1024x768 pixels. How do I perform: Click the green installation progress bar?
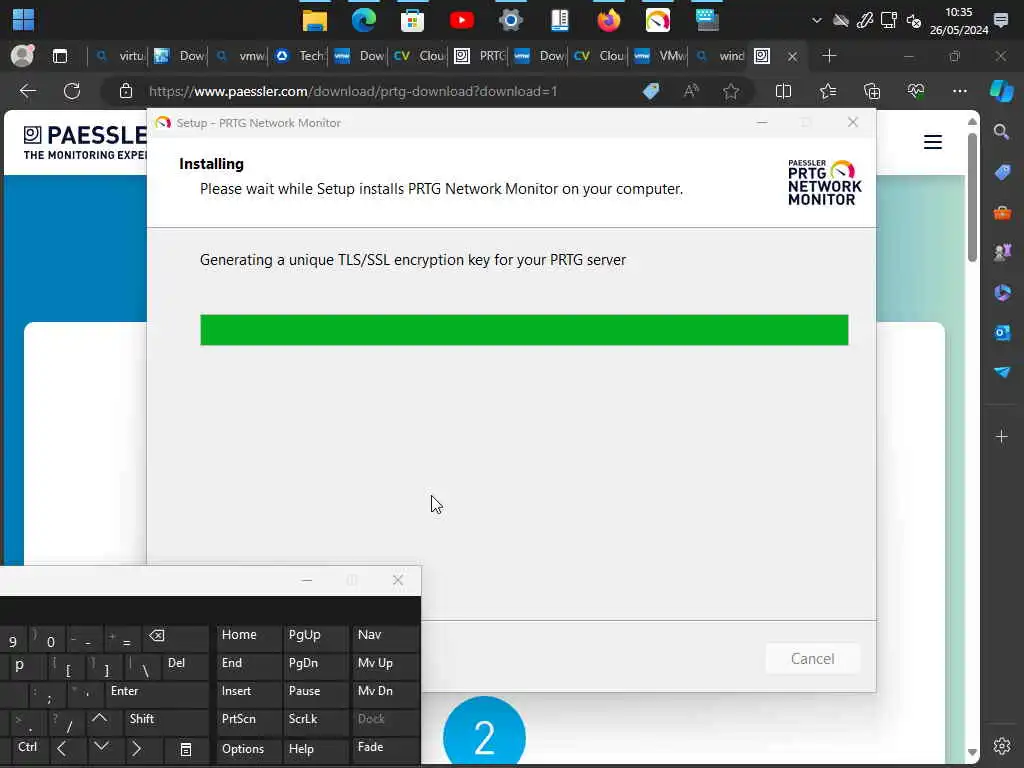pyautogui.click(x=524, y=330)
